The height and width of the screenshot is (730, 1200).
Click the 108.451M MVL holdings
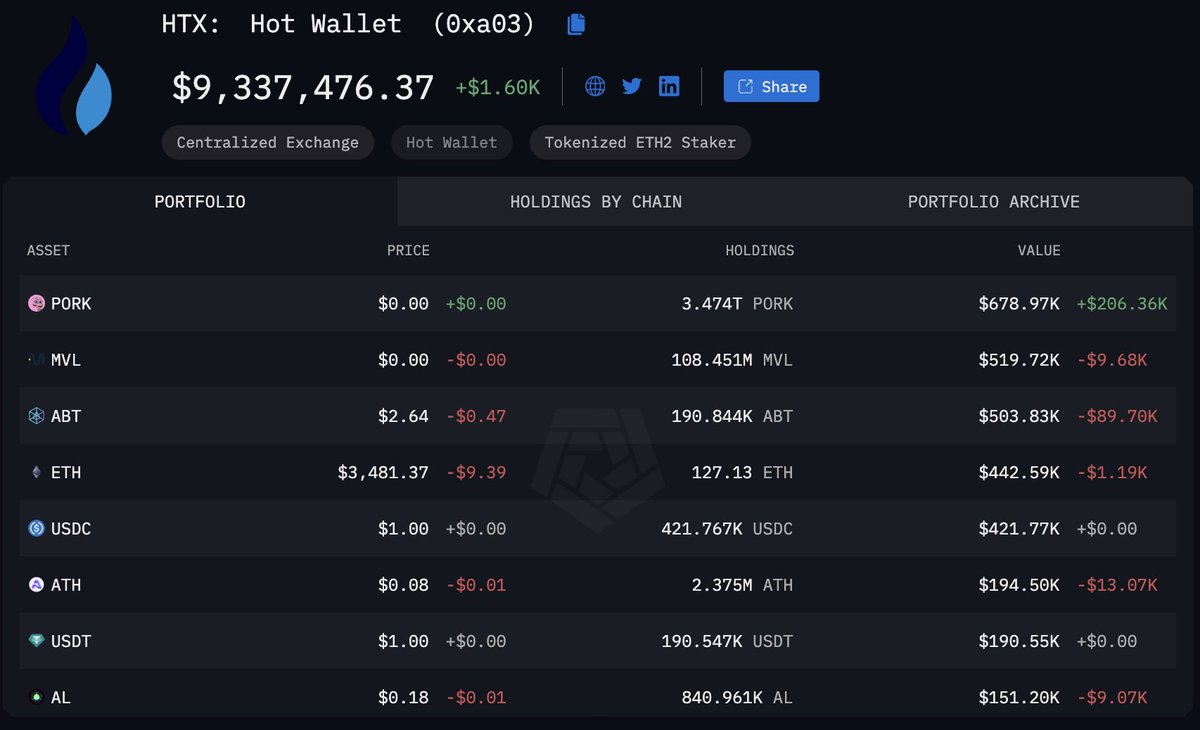coord(732,360)
